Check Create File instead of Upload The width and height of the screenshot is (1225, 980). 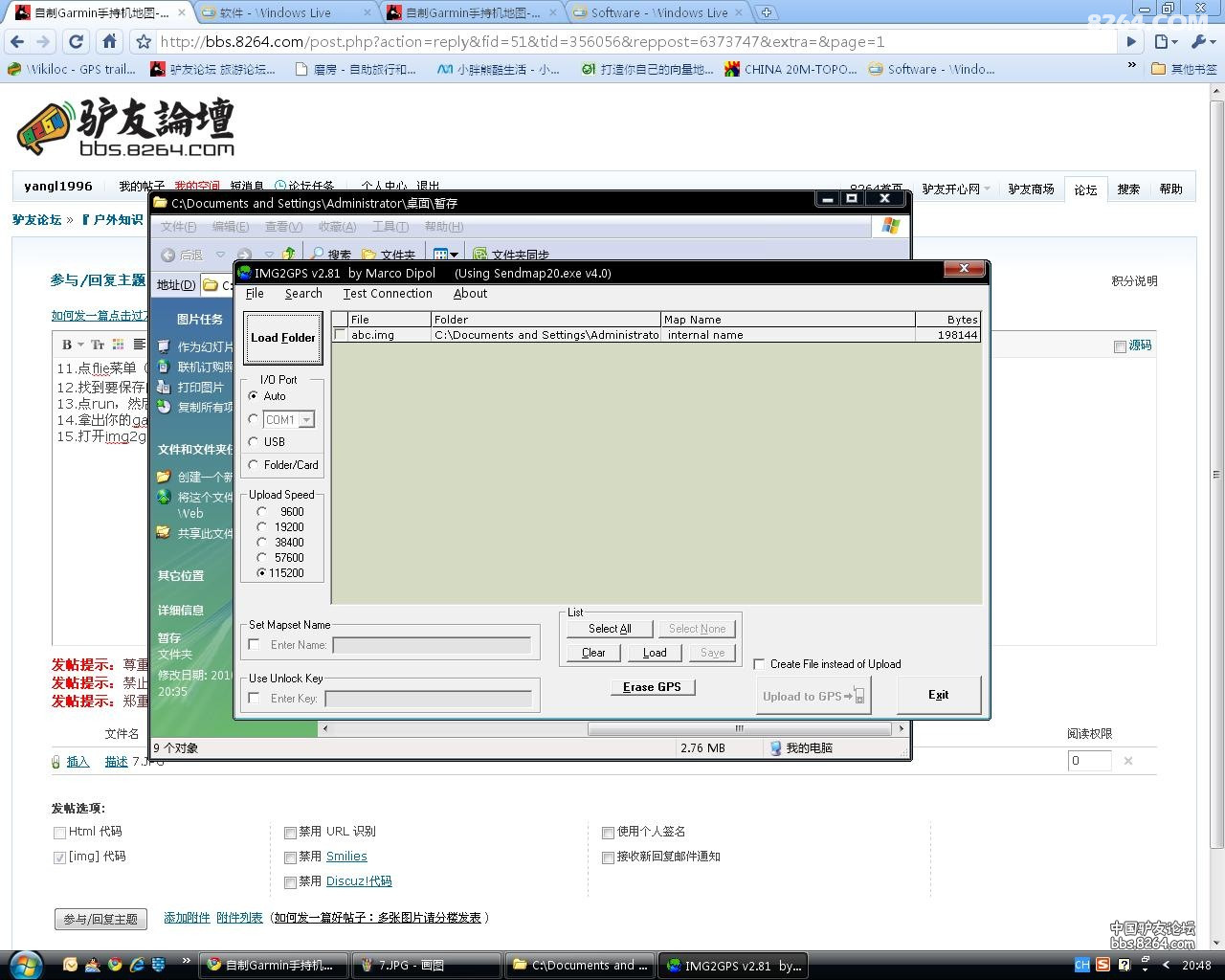[759, 664]
